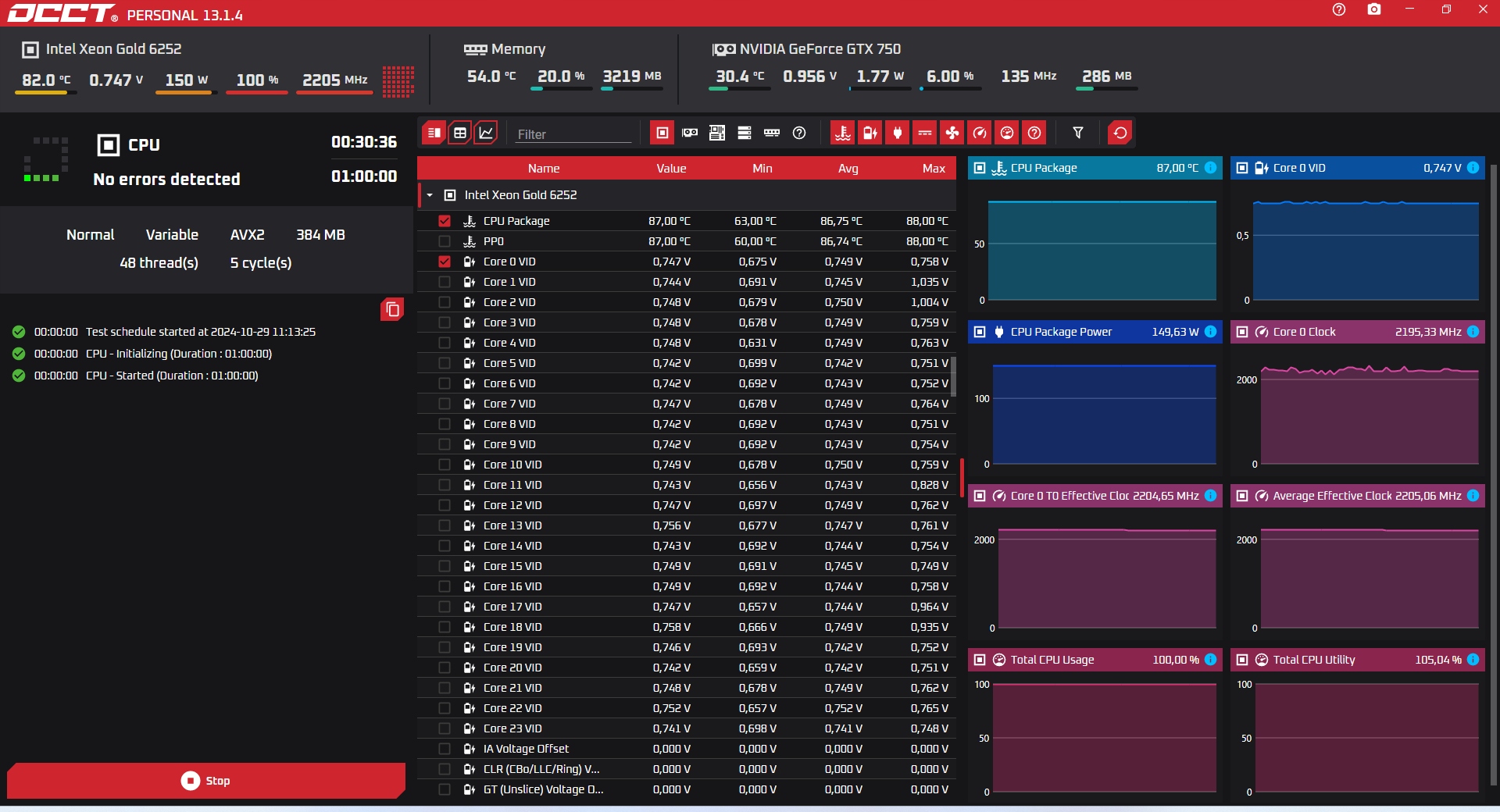Switch to the table-only view
The height and width of the screenshot is (812, 1500).
[460, 133]
